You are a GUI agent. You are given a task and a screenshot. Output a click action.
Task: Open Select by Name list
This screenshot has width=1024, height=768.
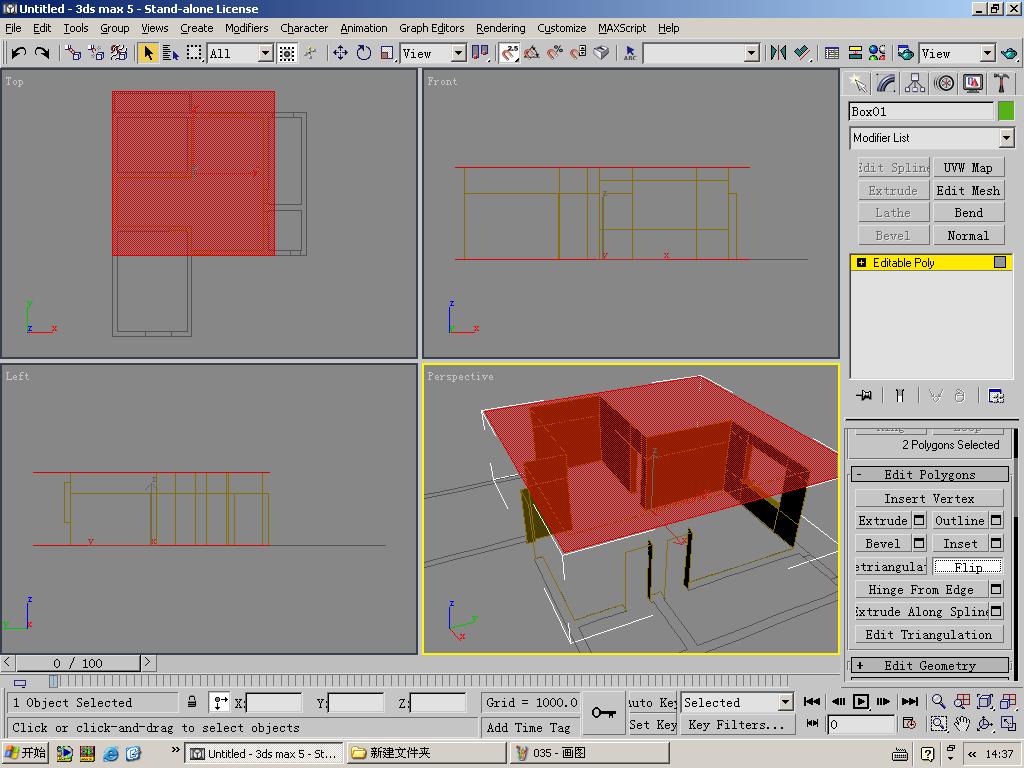(170, 53)
